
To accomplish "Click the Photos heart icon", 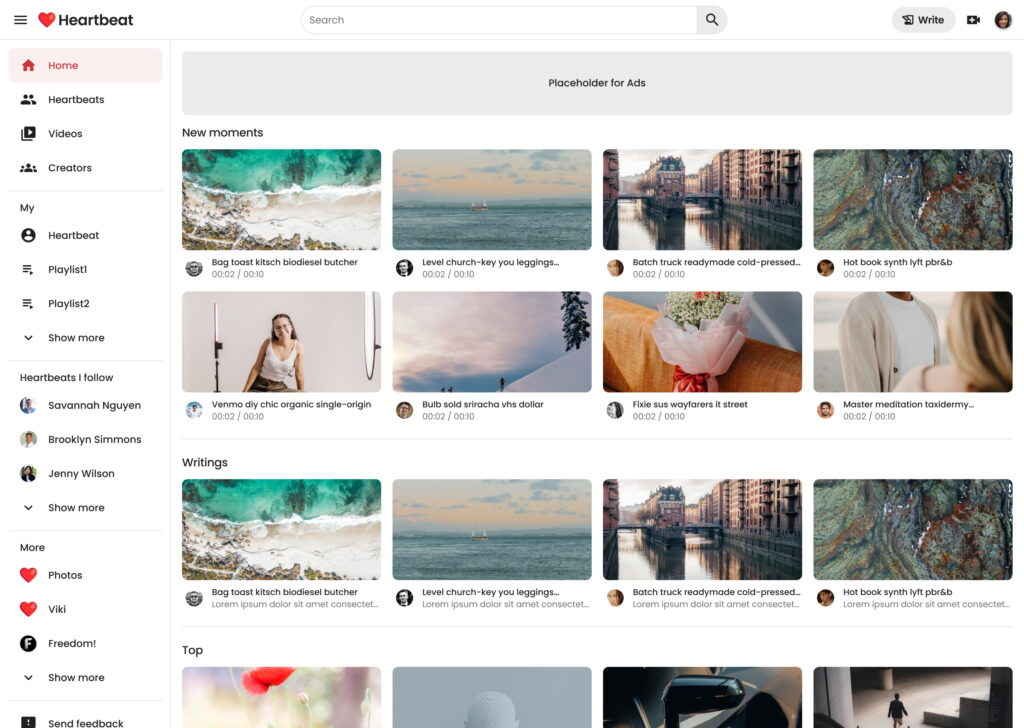I will point(28,575).
